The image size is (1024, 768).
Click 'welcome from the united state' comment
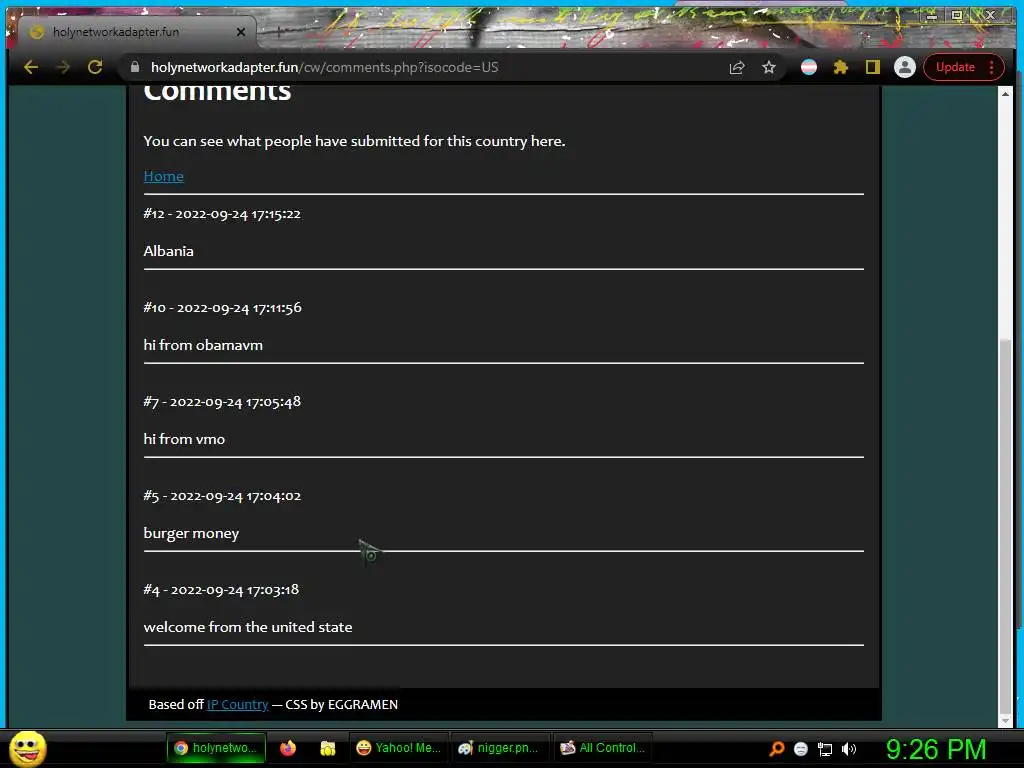pyautogui.click(x=248, y=628)
